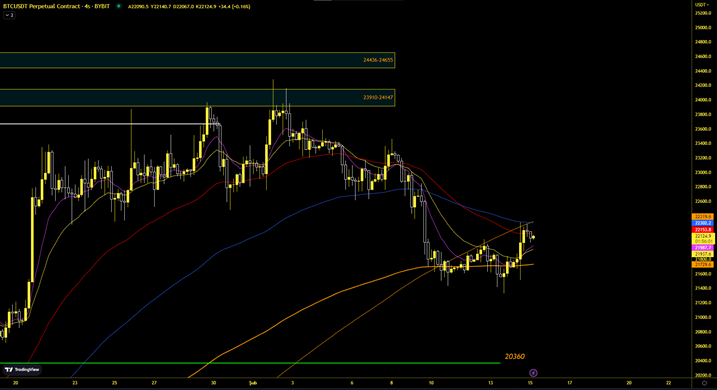Click the purple lightning event marker
The image size is (717, 390).
tap(533, 373)
